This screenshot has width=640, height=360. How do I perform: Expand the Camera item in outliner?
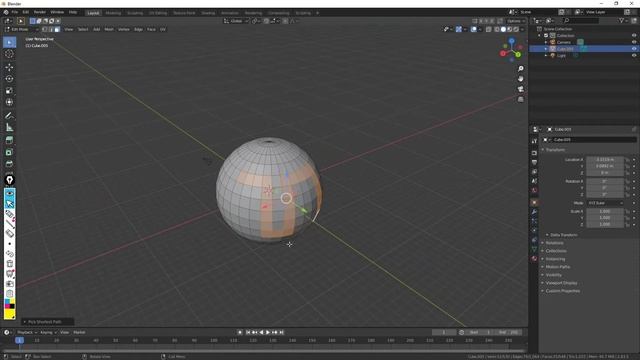546,42
